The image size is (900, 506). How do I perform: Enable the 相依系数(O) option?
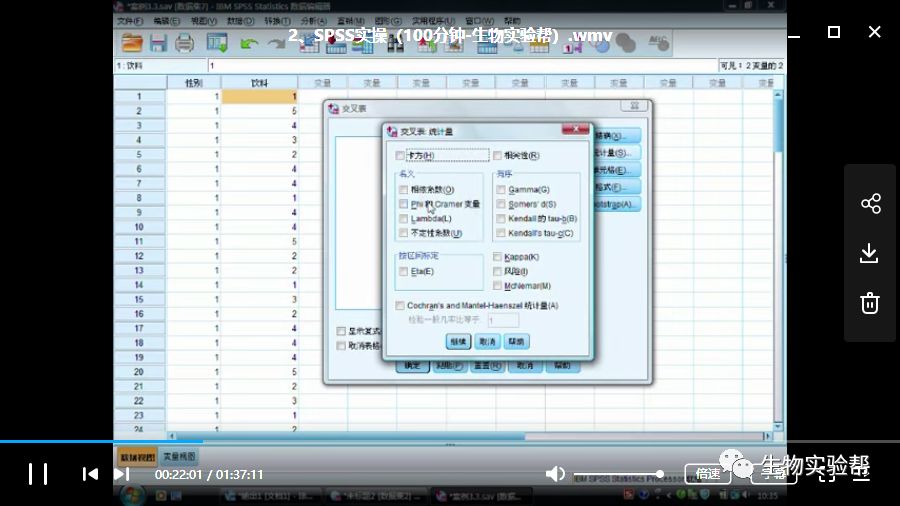point(404,189)
